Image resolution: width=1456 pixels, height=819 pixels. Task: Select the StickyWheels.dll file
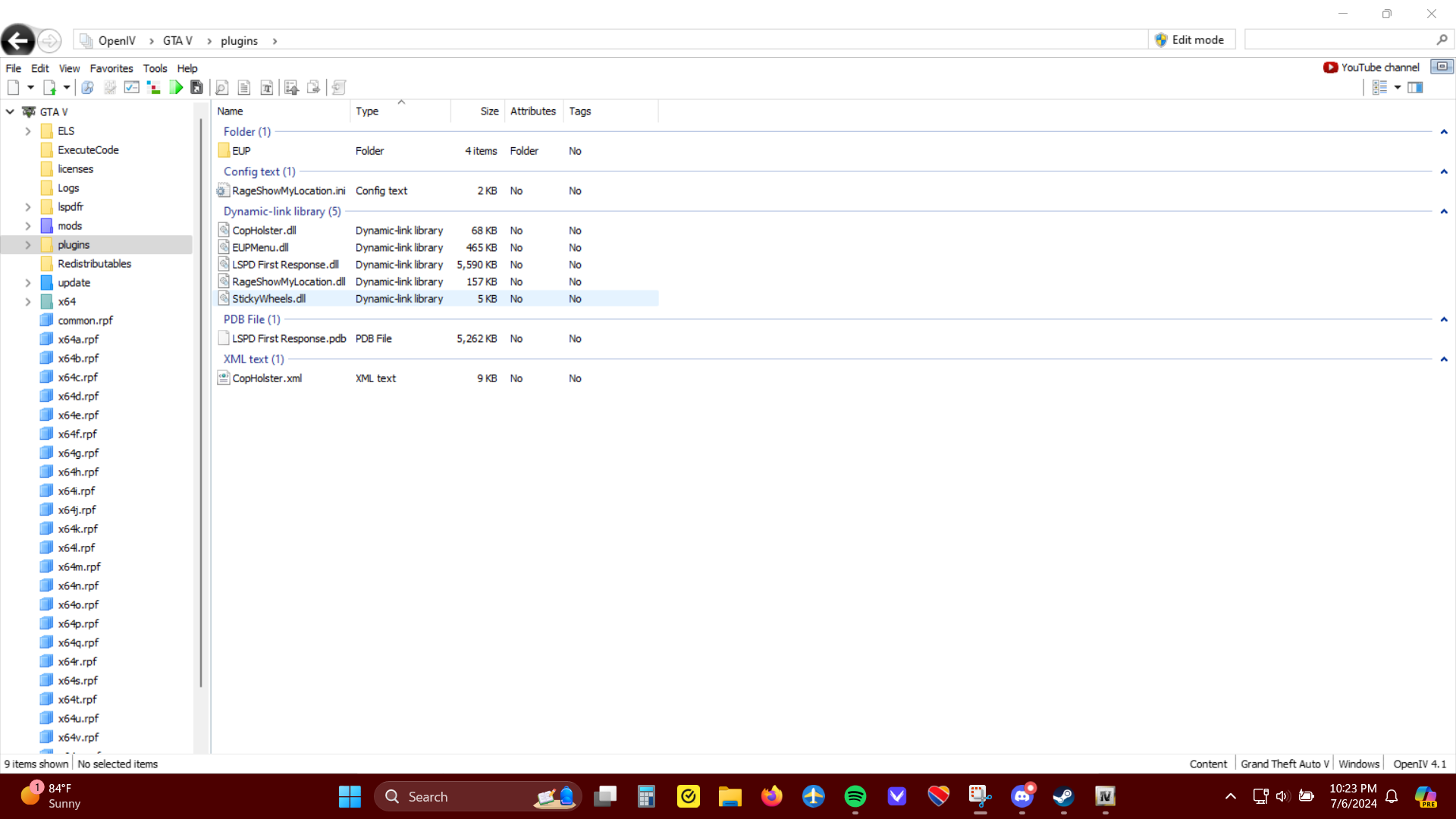click(269, 299)
